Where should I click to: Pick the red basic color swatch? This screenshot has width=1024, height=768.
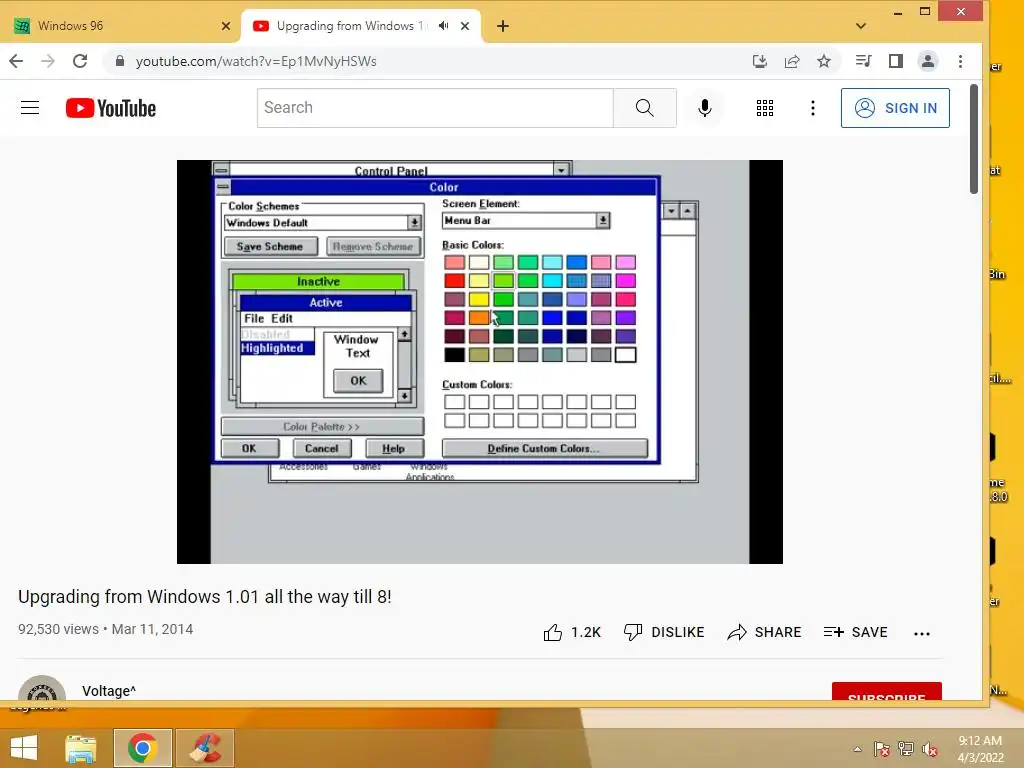(x=455, y=281)
